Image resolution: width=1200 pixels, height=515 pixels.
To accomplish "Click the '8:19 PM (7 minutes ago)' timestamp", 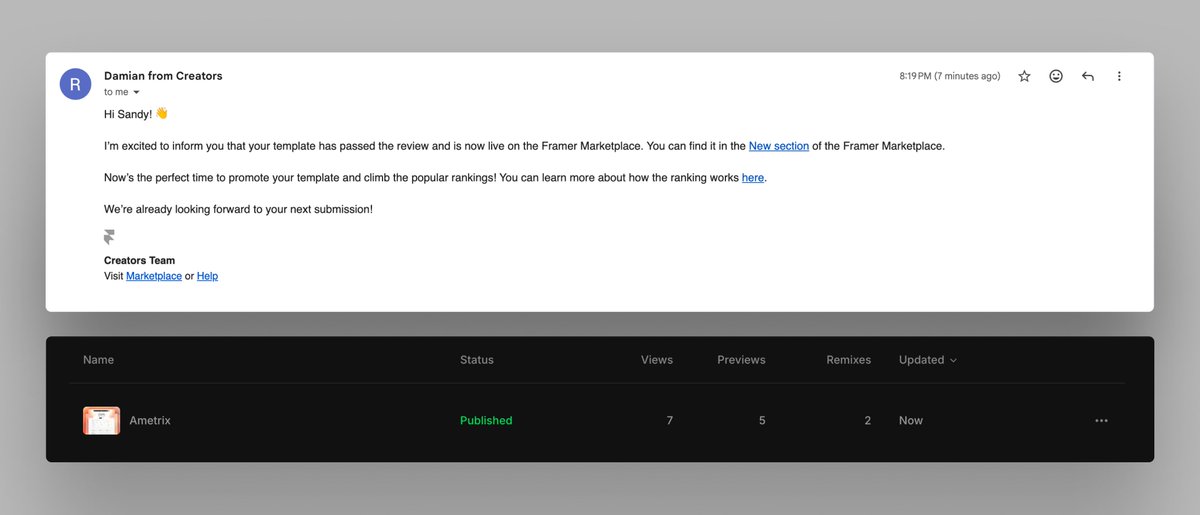I will (950, 76).
